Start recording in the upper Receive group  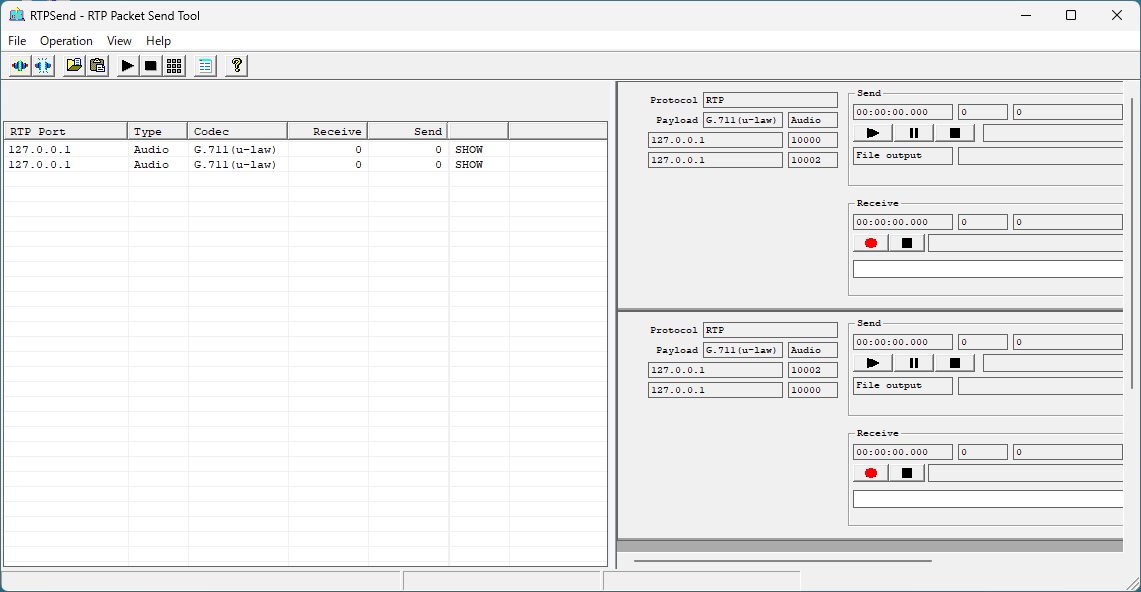pos(870,243)
